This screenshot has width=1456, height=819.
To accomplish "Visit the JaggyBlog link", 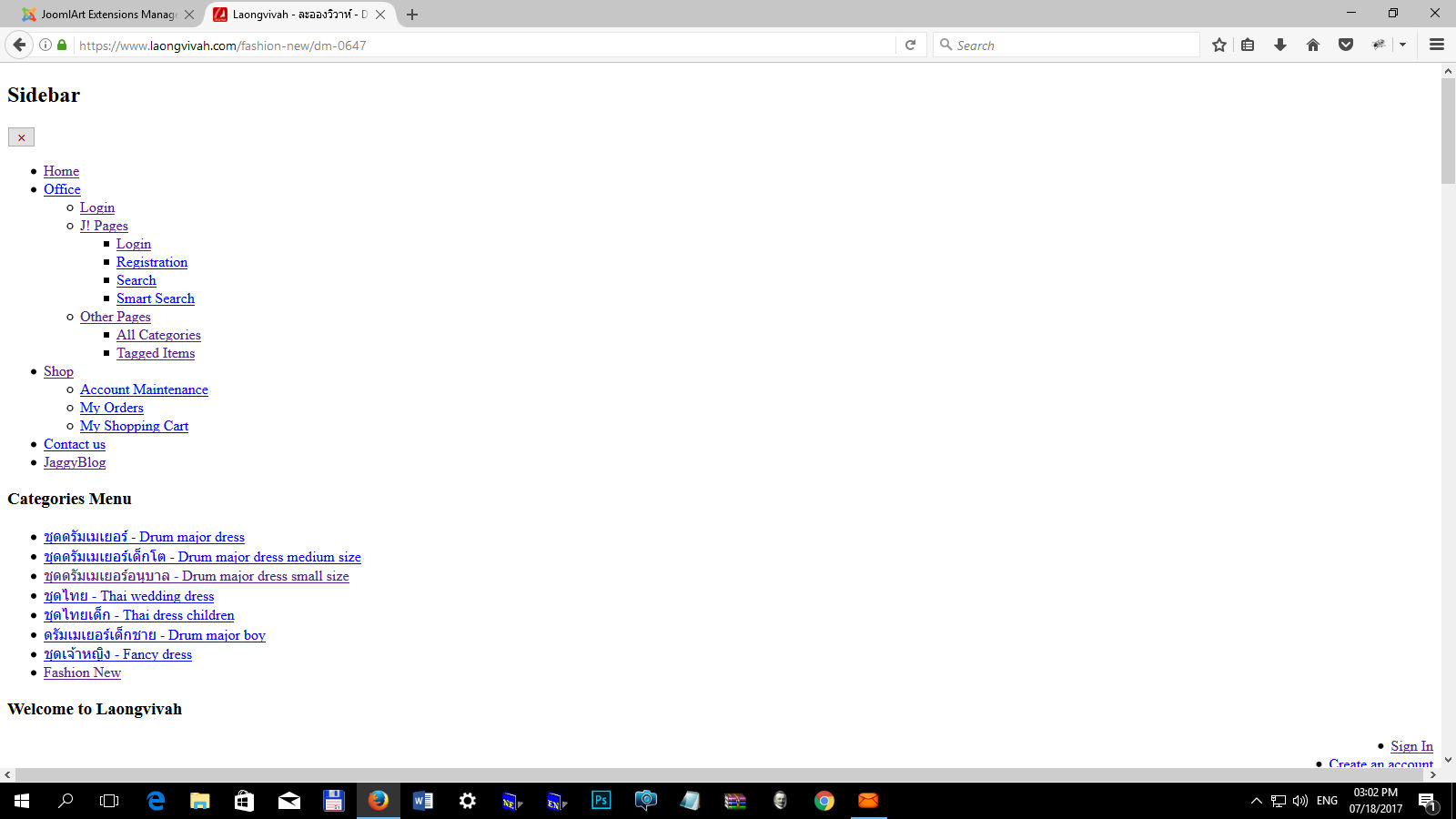I will (75, 462).
